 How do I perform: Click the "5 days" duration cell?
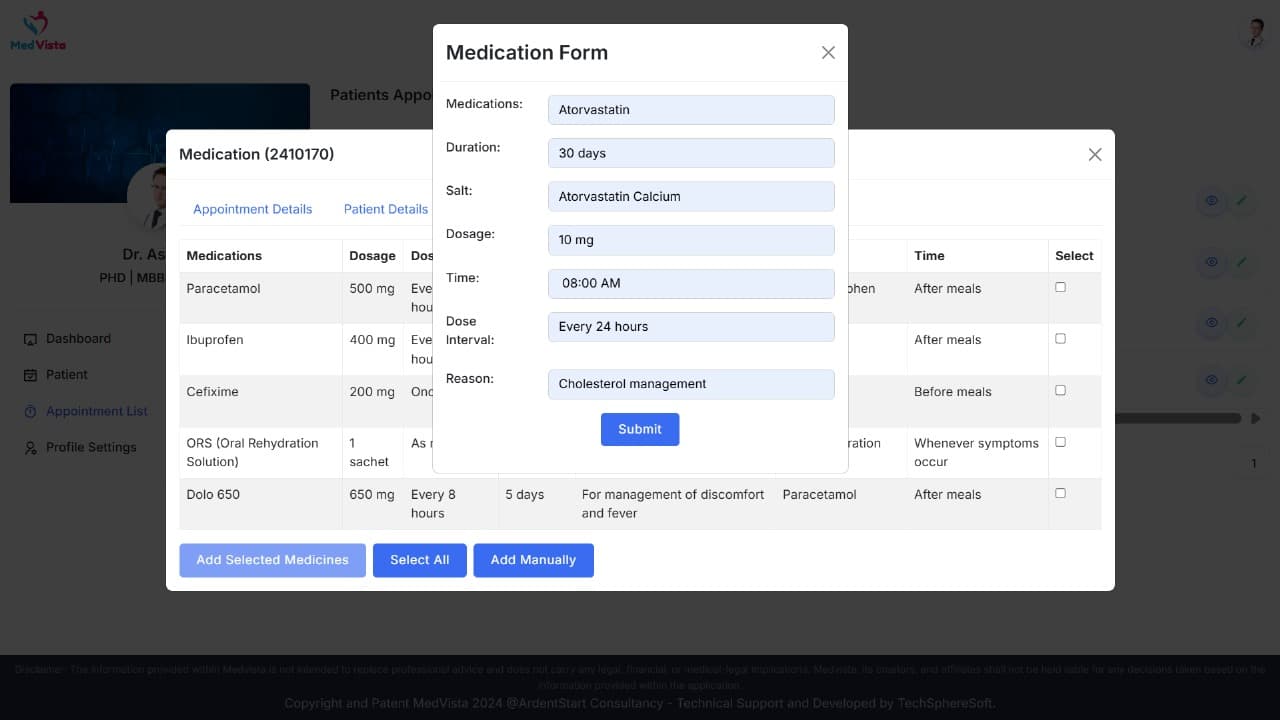point(536,504)
